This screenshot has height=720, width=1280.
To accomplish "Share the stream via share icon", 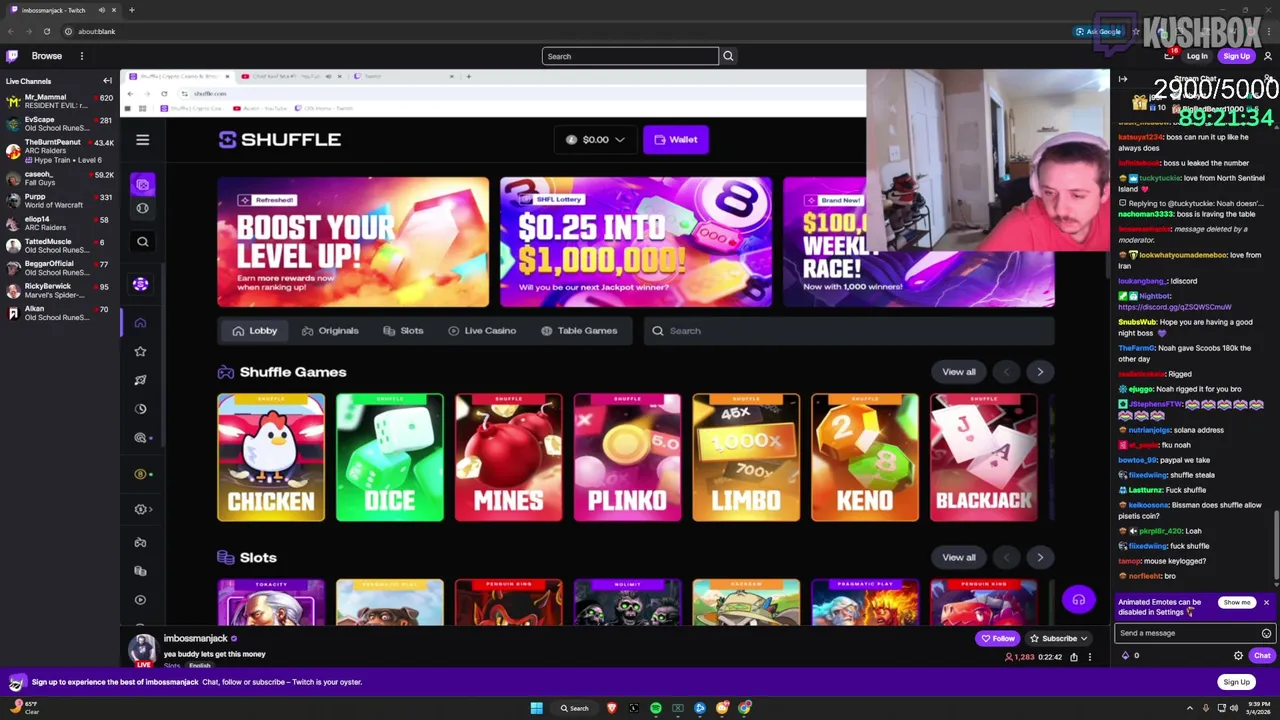I will coord(1074,657).
